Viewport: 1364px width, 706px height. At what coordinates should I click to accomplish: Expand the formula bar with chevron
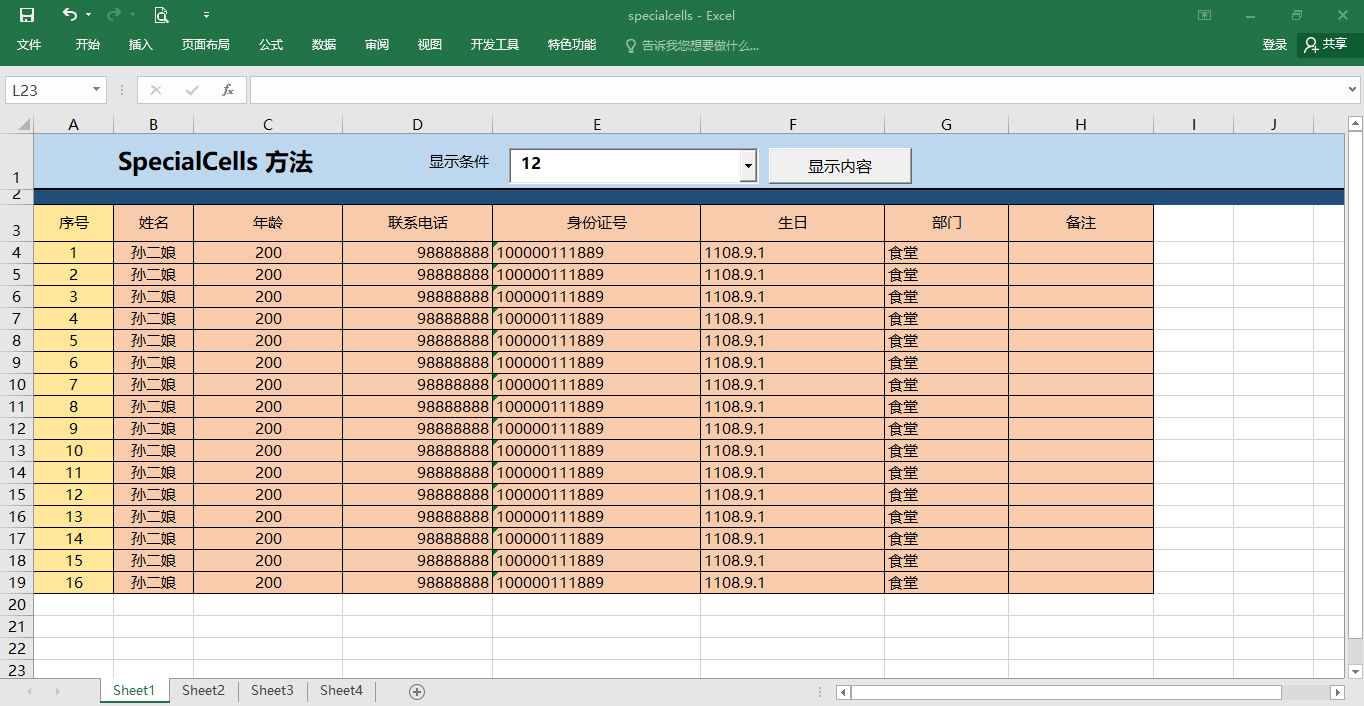(1353, 90)
